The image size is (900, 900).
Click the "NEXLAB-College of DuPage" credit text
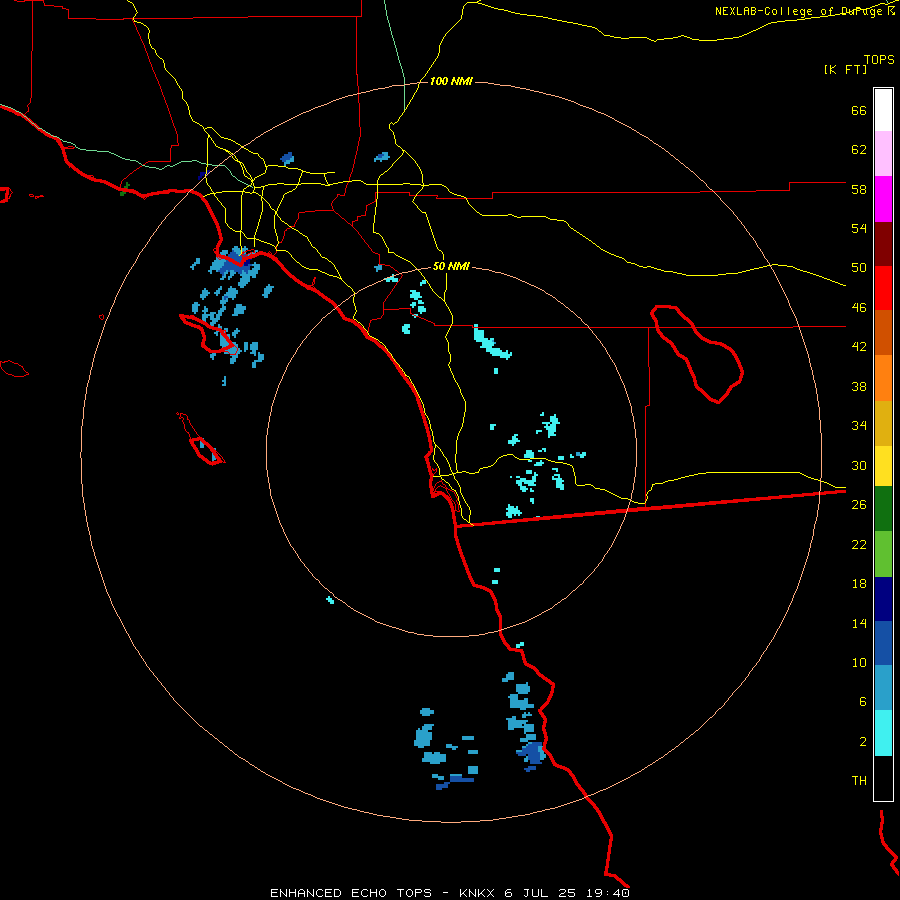(x=800, y=11)
